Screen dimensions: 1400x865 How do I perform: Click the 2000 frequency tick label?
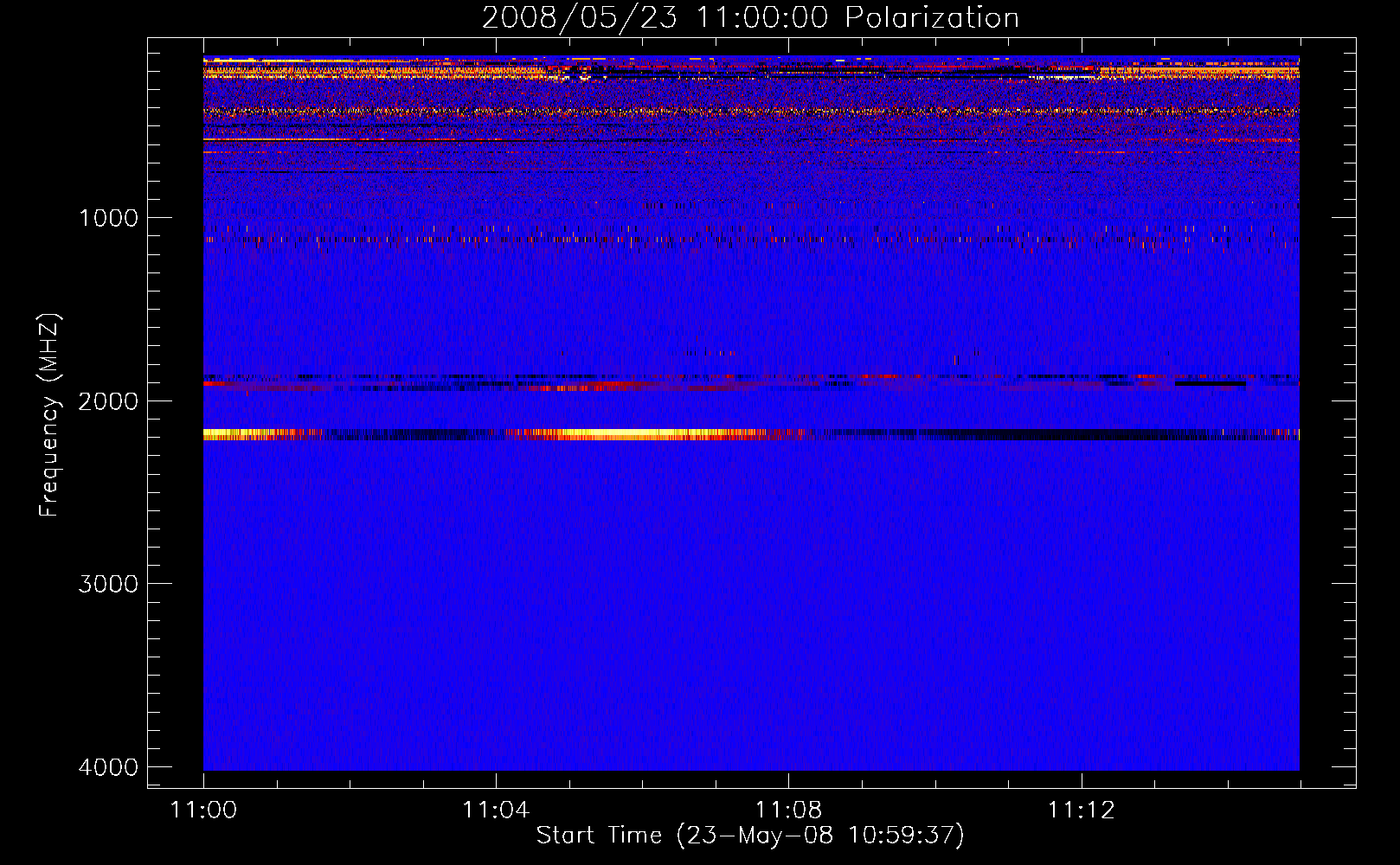[108, 400]
